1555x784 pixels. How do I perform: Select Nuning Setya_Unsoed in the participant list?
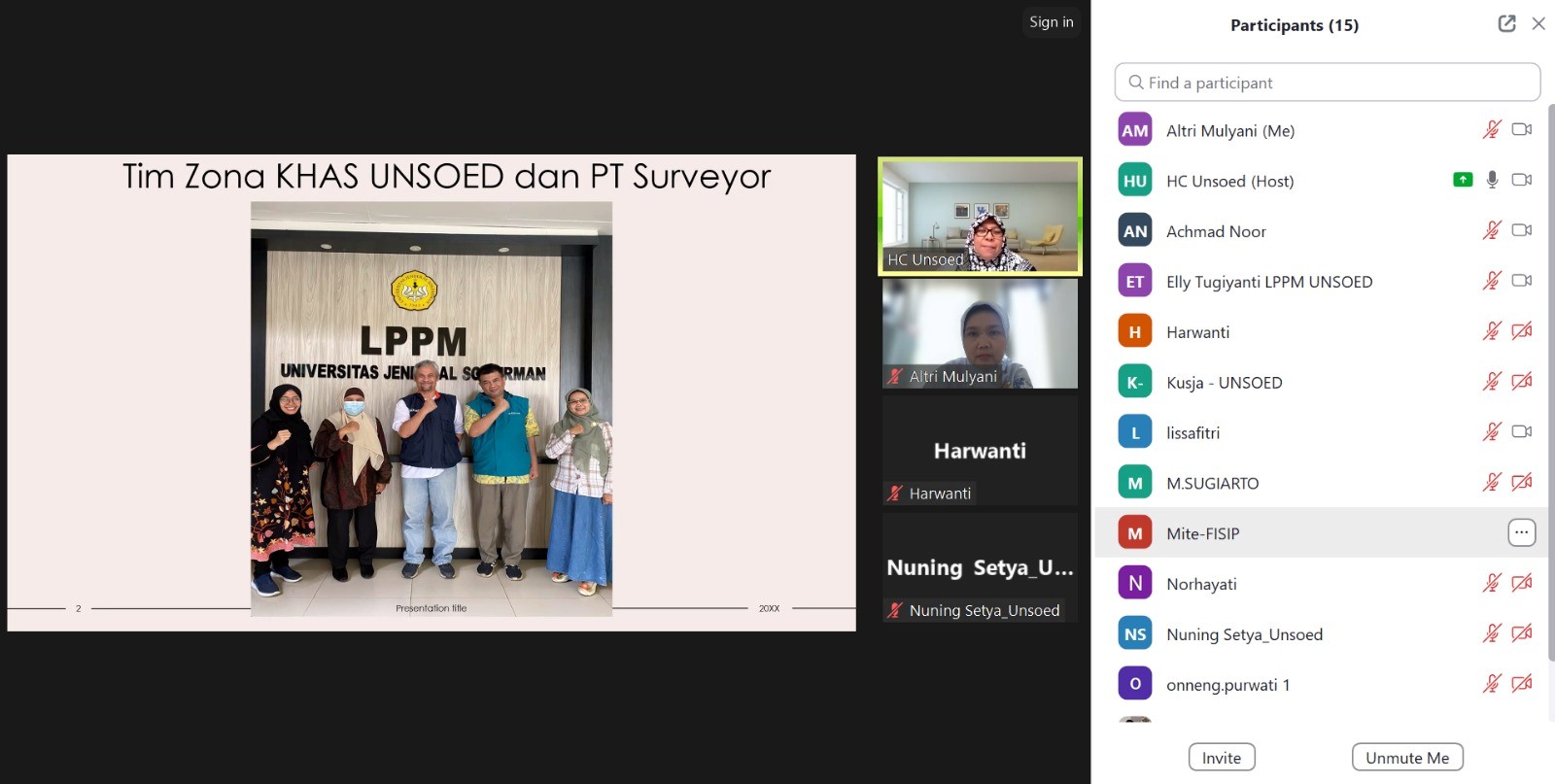1244,634
